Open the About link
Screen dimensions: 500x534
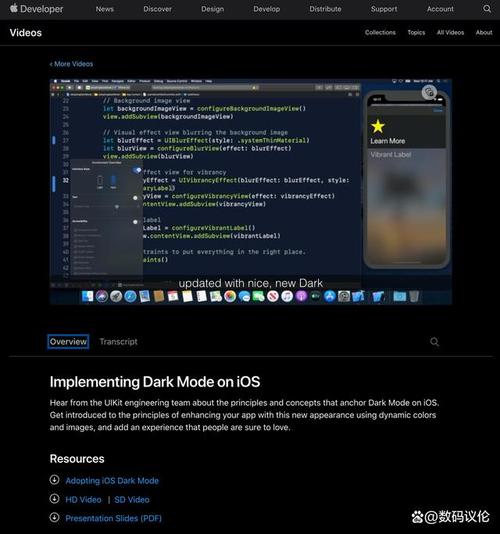click(484, 32)
